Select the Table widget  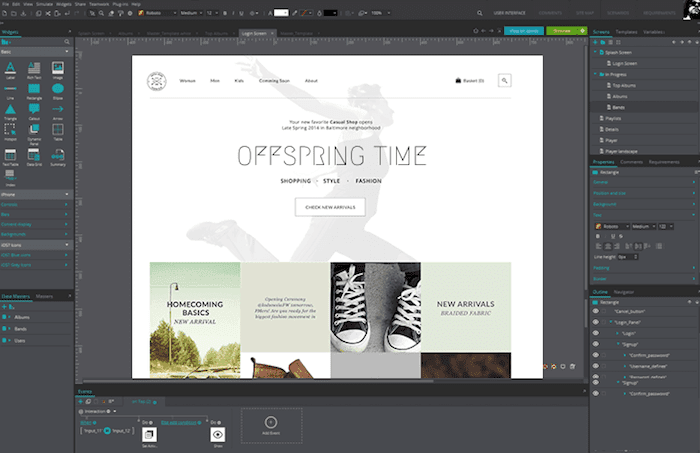tap(58, 132)
